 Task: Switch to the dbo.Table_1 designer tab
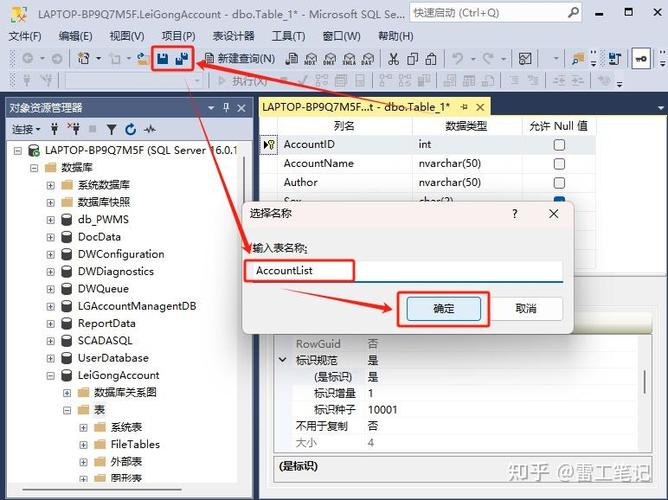(x=356, y=107)
